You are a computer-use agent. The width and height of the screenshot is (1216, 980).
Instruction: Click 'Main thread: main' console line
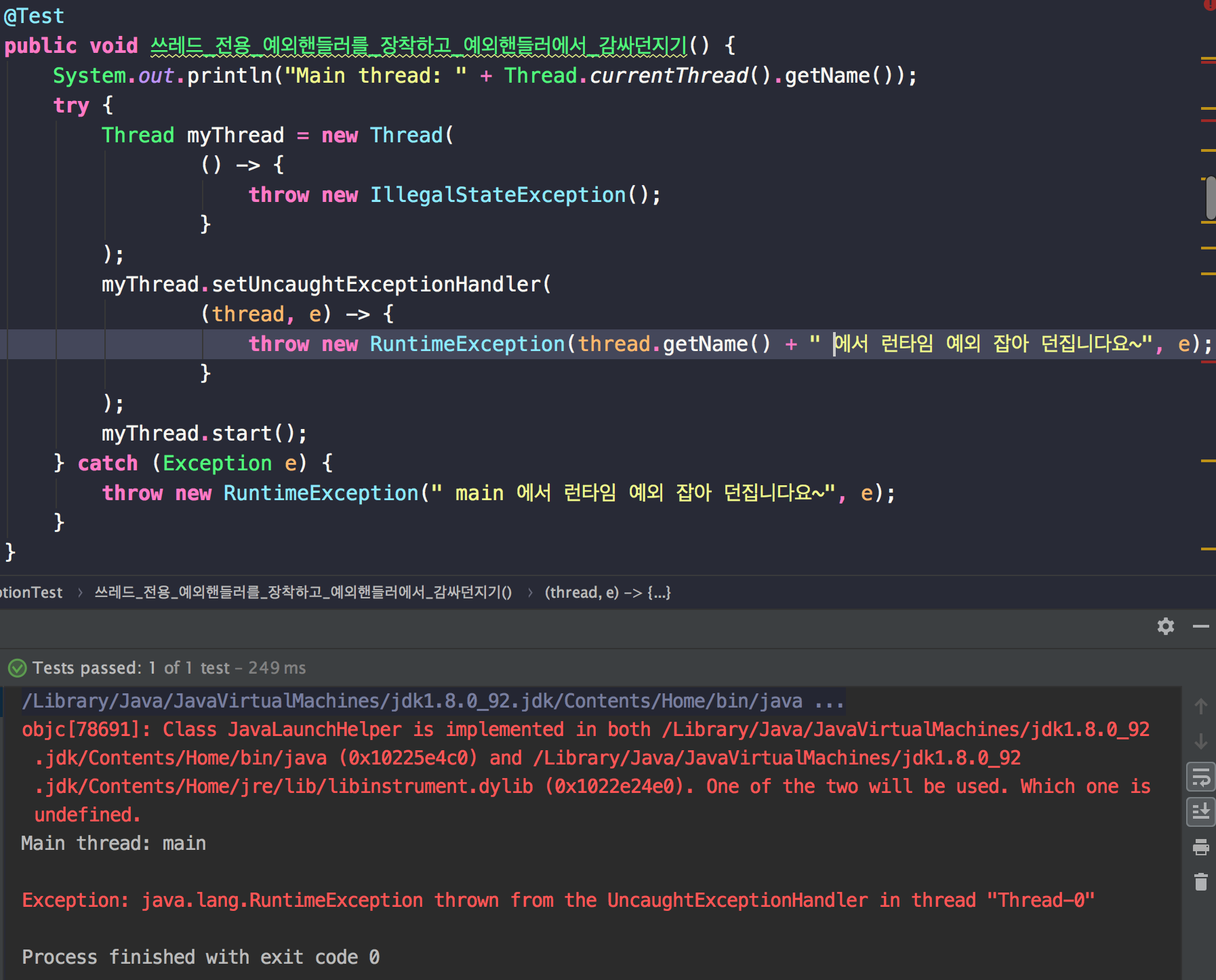(x=114, y=843)
